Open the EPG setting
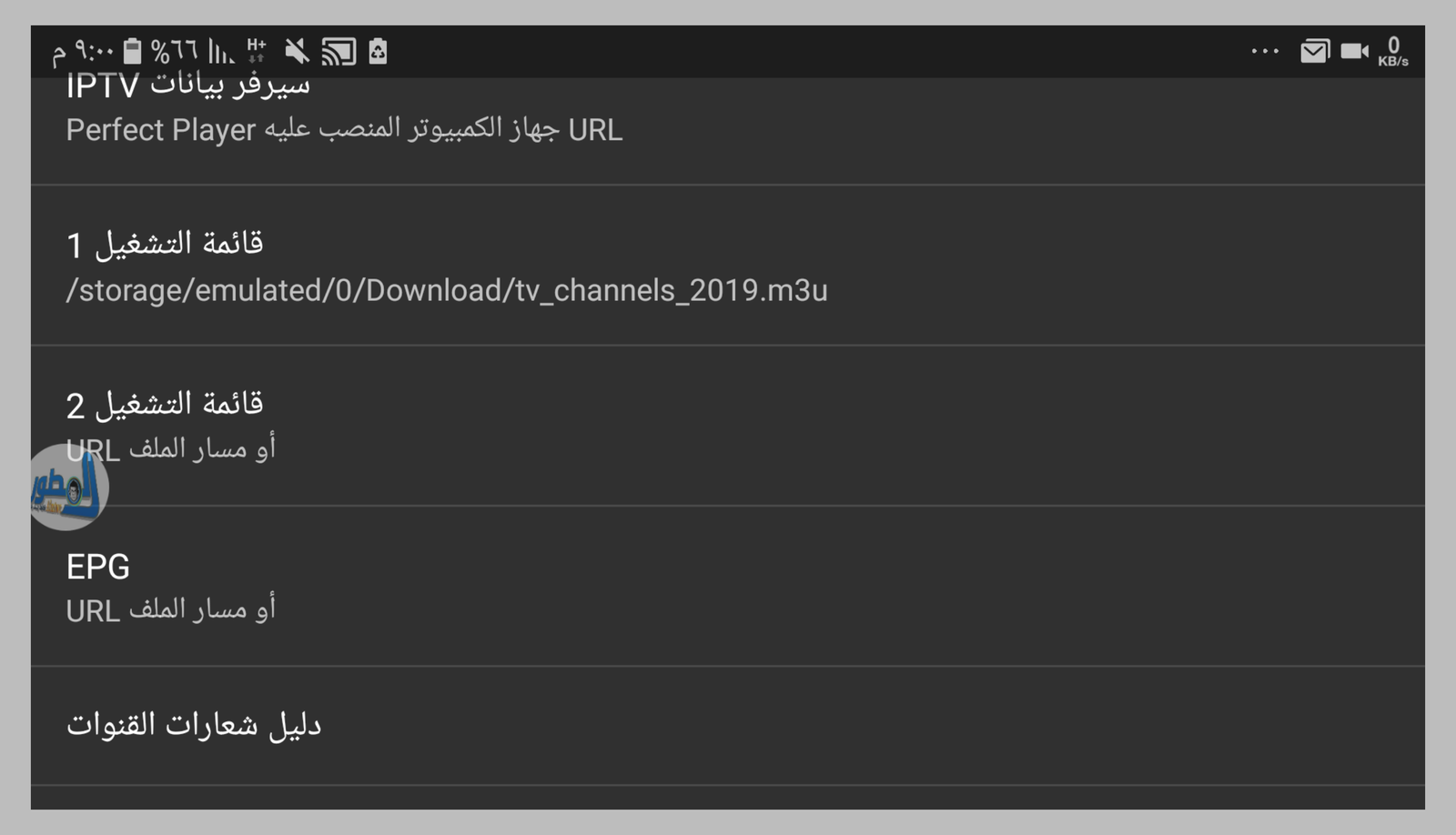1456x835 pixels. click(x=98, y=567)
